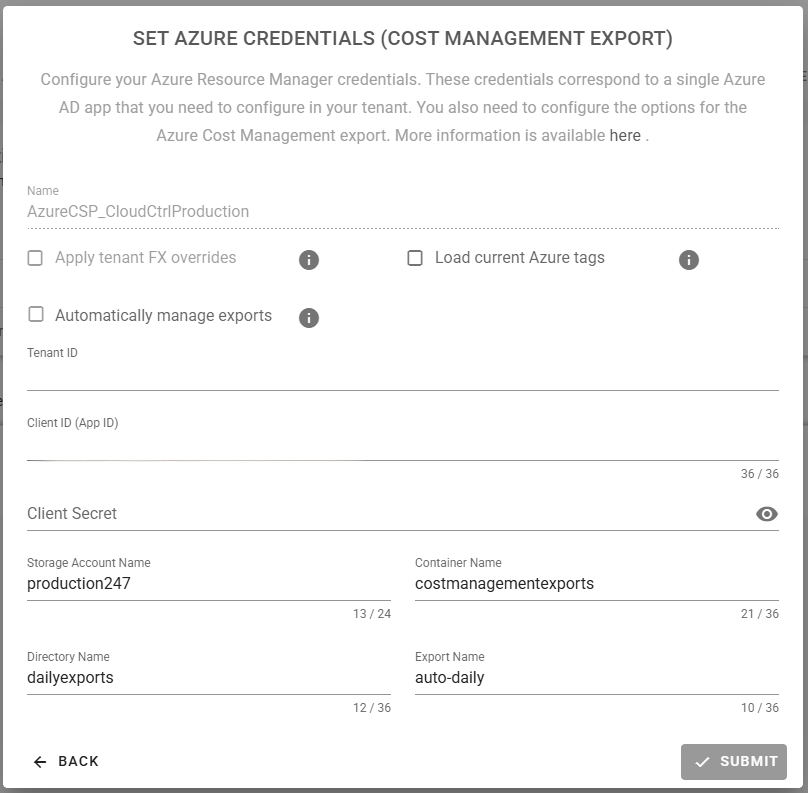Click info icon beside Apply tenant FX overrides
Viewport: 808px width, 793px height.
tap(309, 260)
